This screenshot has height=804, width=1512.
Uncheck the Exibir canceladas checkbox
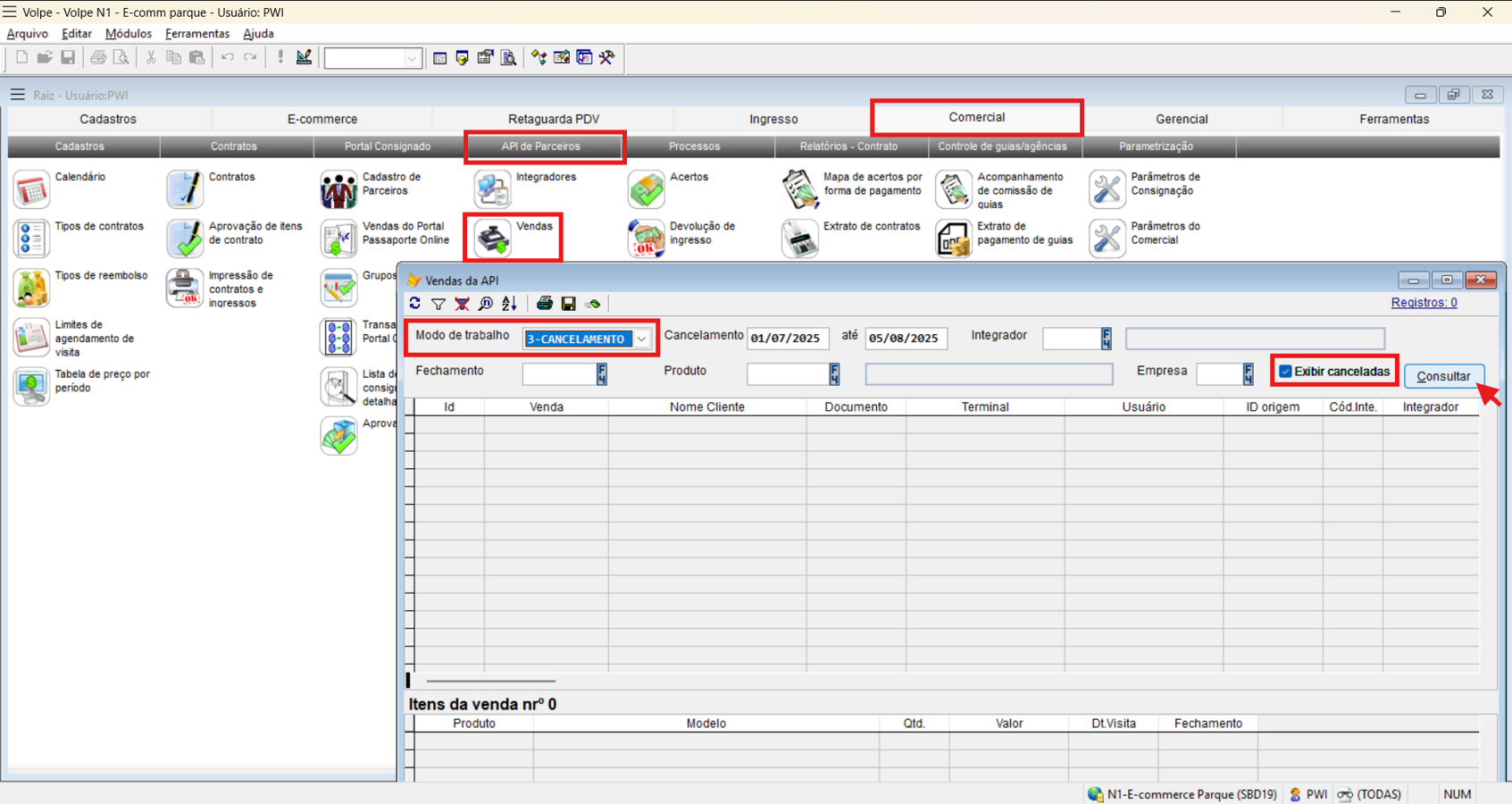coord(1285,372)
